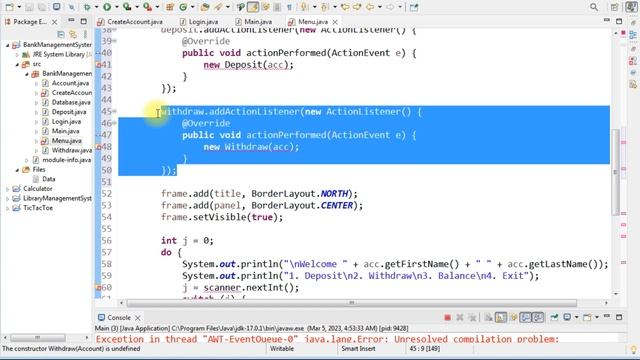The height and width of the screenshot is (360, 640).
Task: Collapse All in Package Explorer
Action: pos(61,34)
